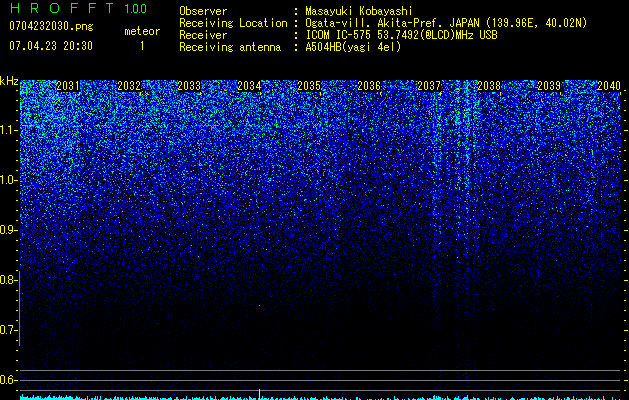Click the HROFFT 1.0.0 title text
The image size is (629, 400).
click(x=78, y=8)
